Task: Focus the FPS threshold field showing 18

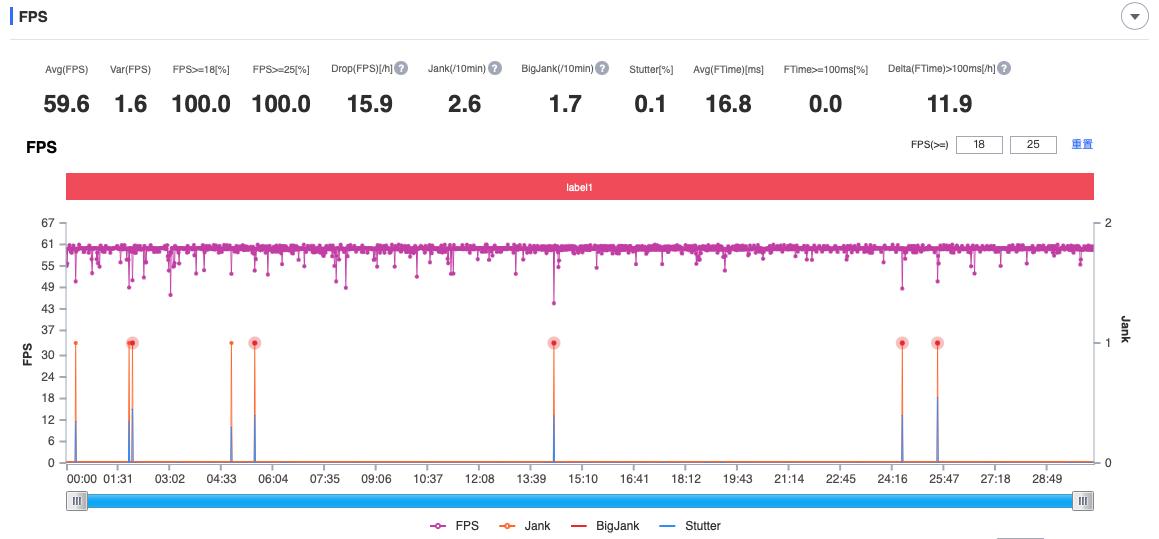Action: [979, 145]
